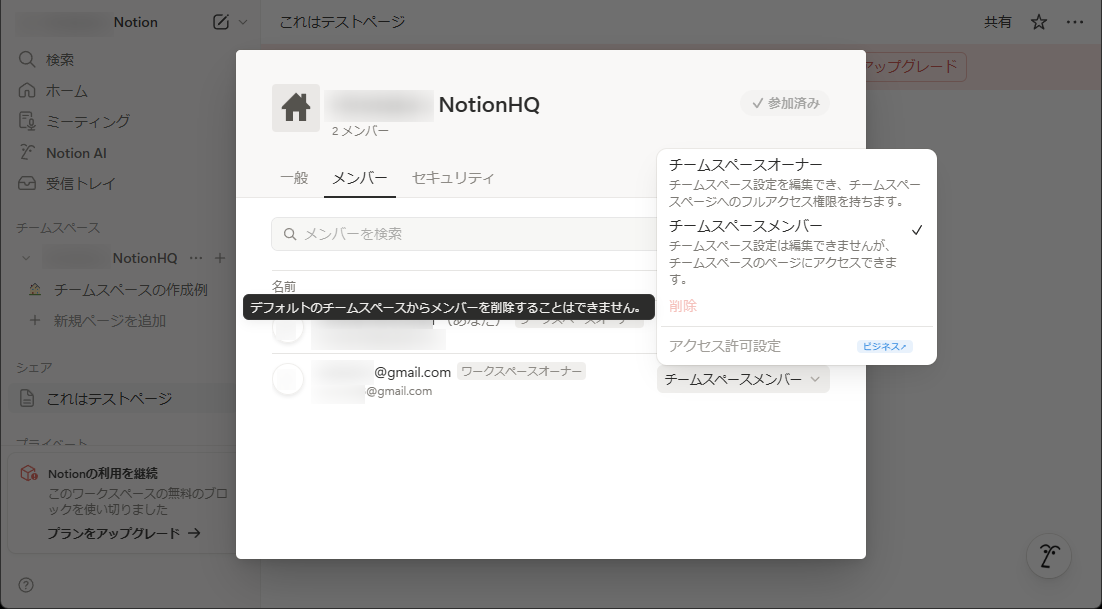This screenshot has width=1102, height=609.
Task: Open the help question mark icon
Action: click(26, 585)
